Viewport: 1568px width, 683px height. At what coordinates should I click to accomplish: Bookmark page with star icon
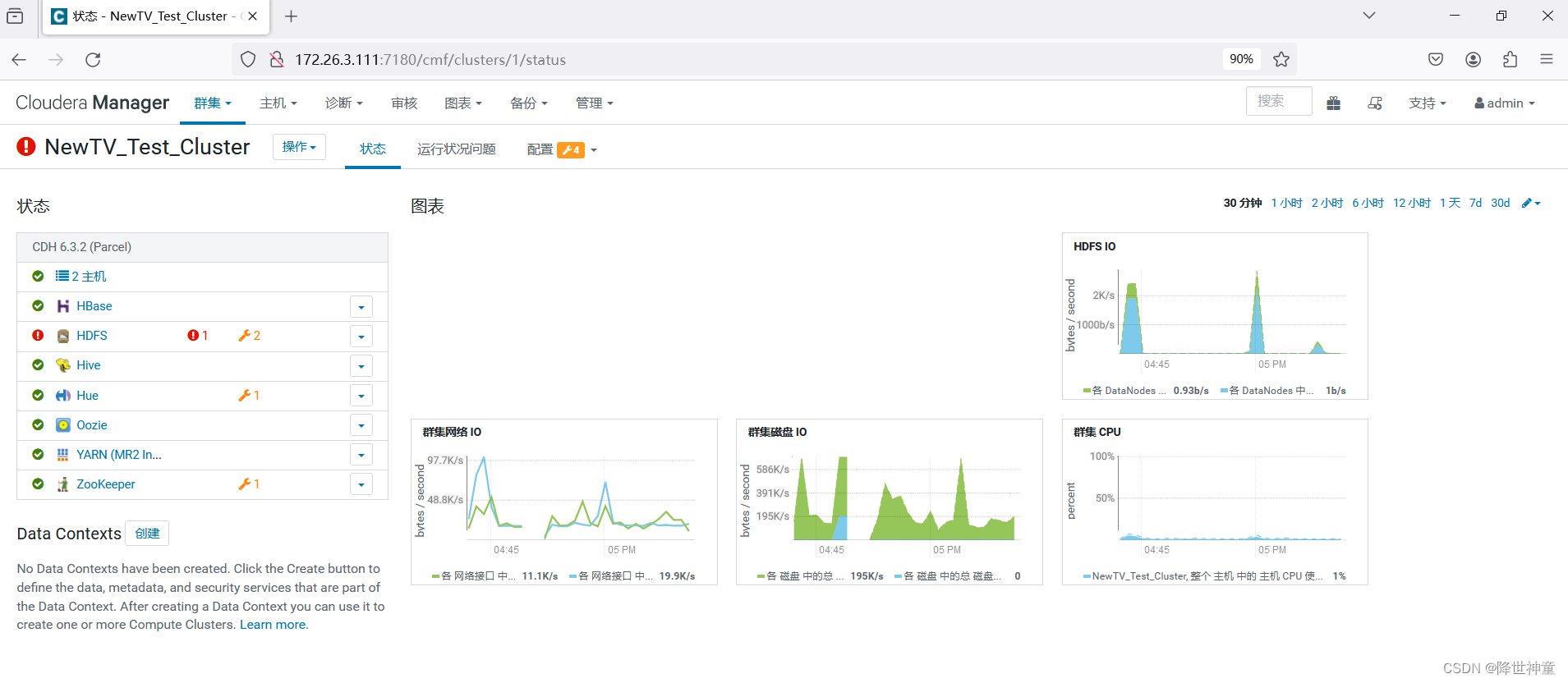point(1281,59)
